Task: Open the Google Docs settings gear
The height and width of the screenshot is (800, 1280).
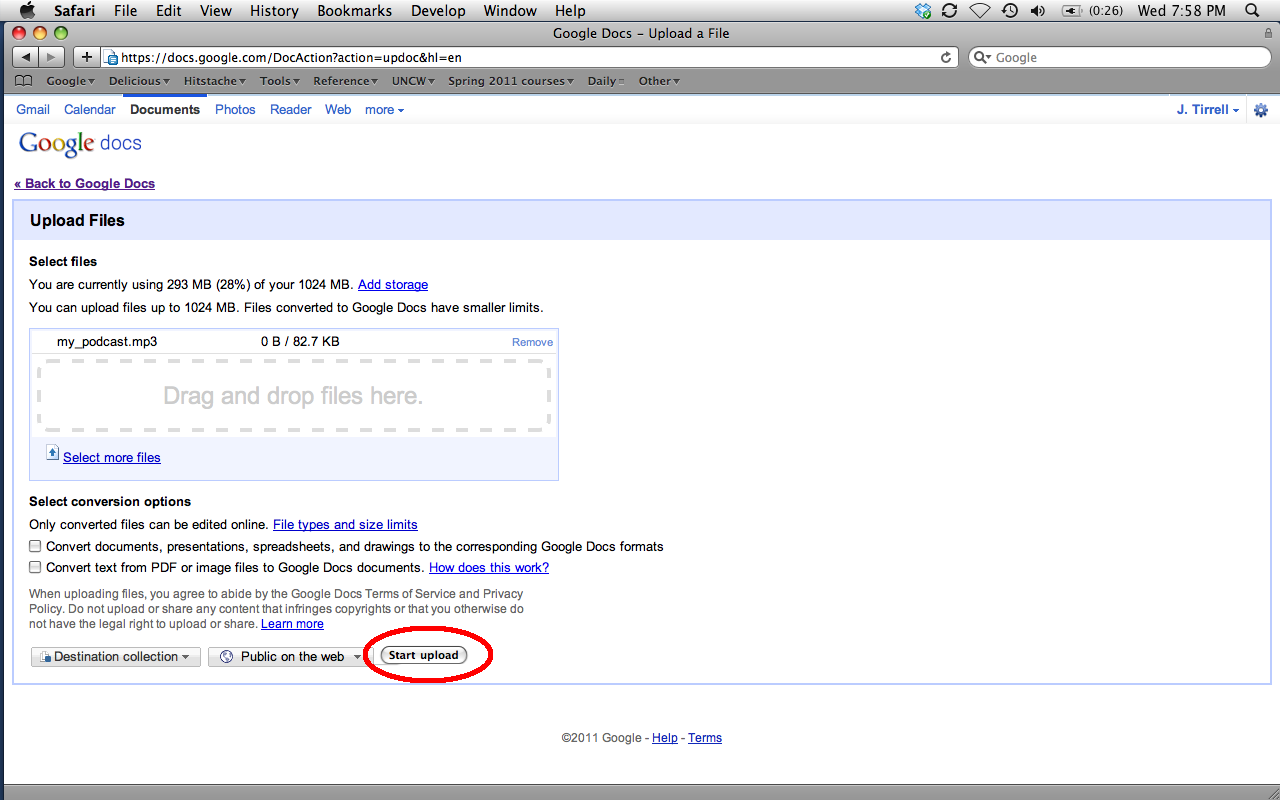Action: [1261, 110]
